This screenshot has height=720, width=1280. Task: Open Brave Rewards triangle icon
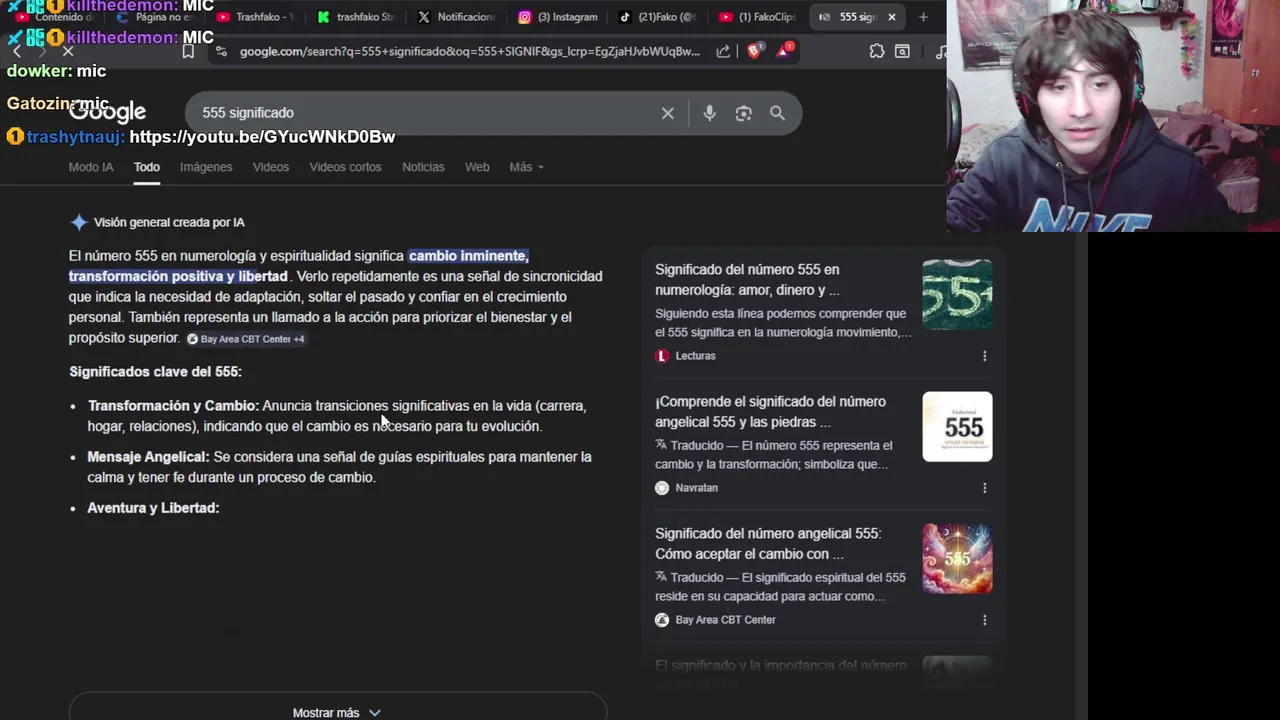785,50
